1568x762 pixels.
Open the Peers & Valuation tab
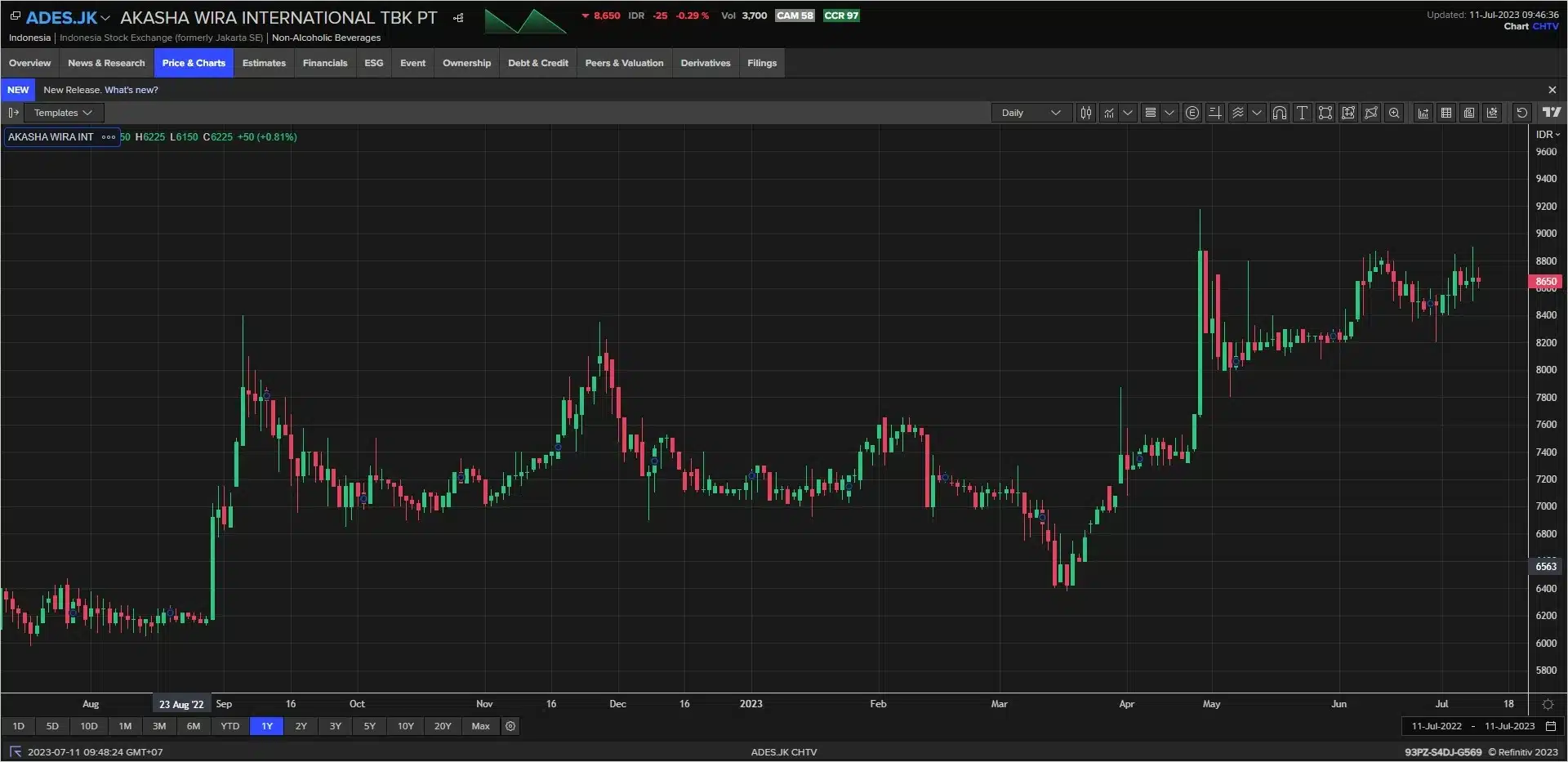pos(625,63)
